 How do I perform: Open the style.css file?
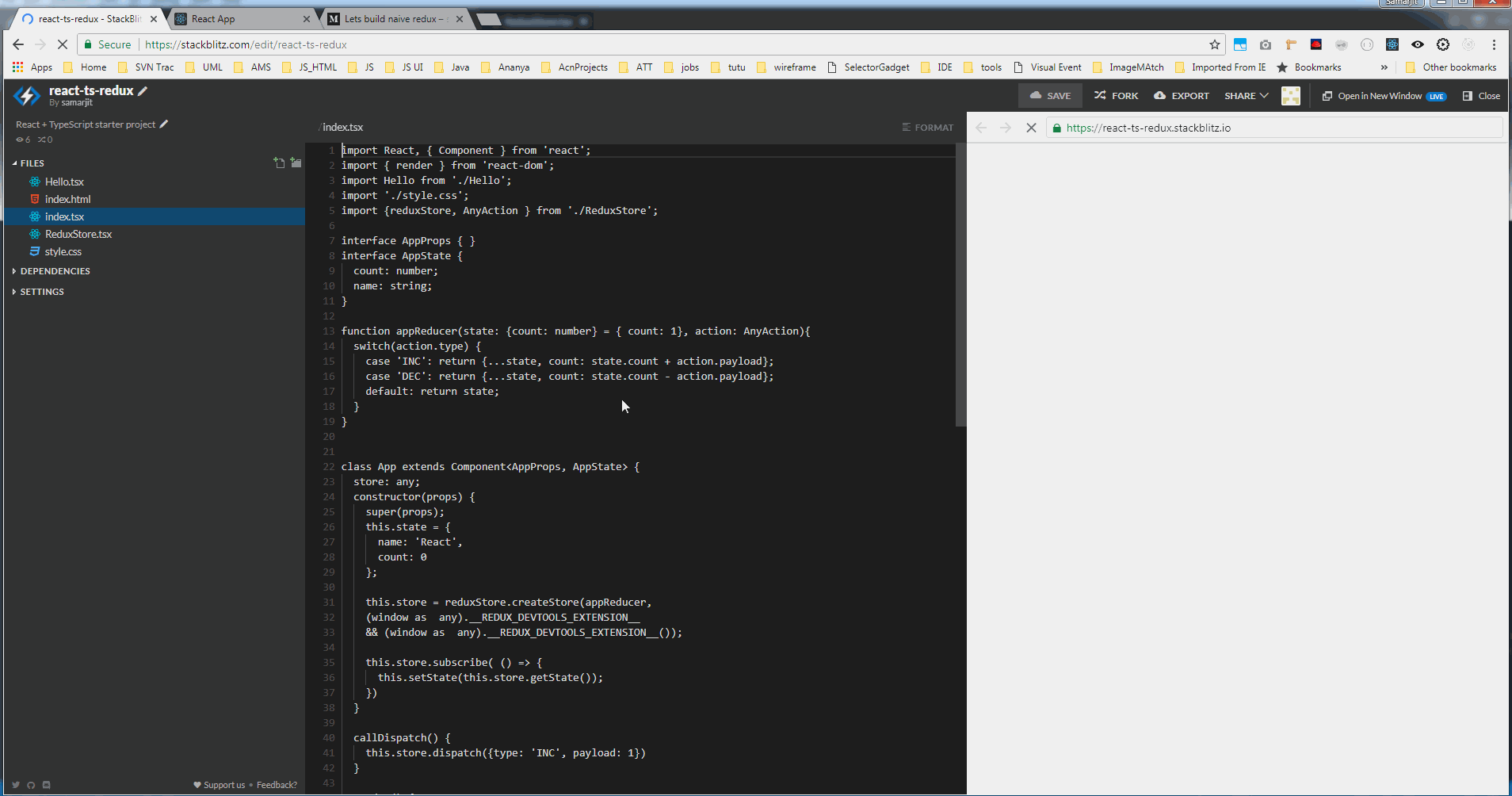point(63,251)
